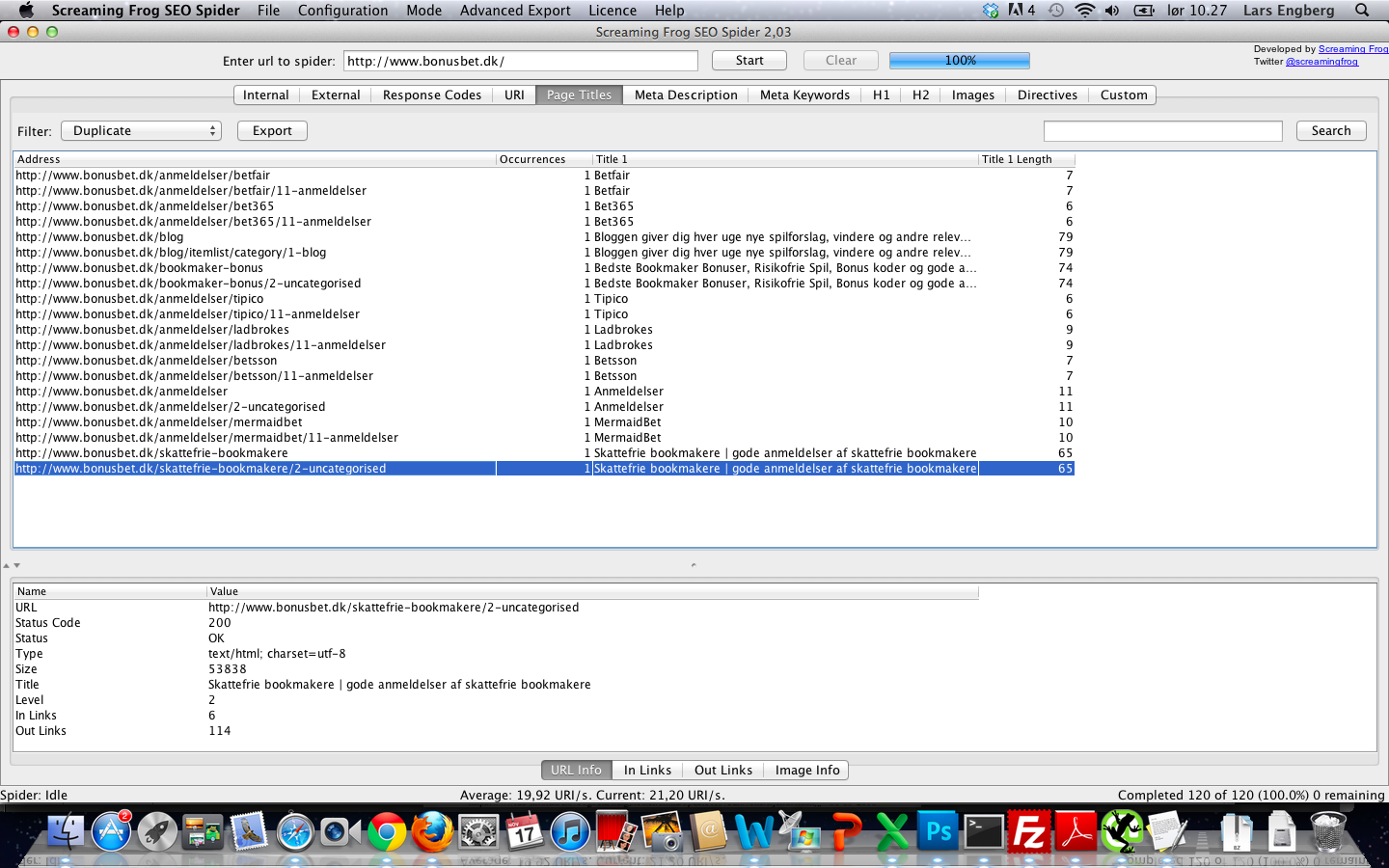Click the Clear button

(841, 60)
